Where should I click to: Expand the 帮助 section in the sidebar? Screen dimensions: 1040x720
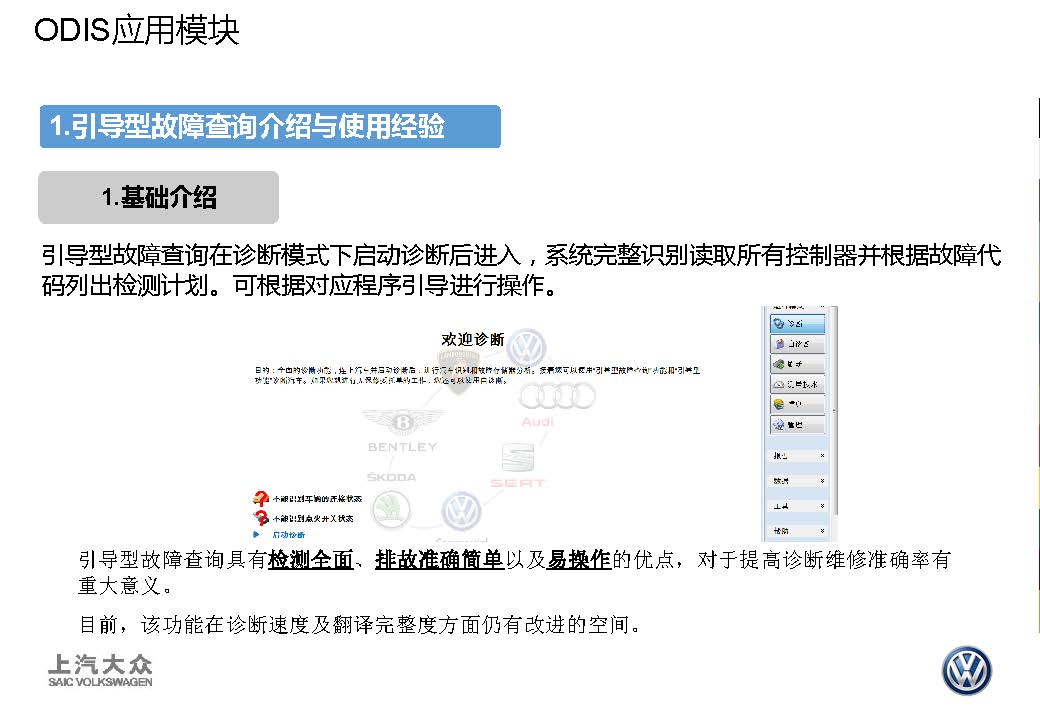pos(799,531)
